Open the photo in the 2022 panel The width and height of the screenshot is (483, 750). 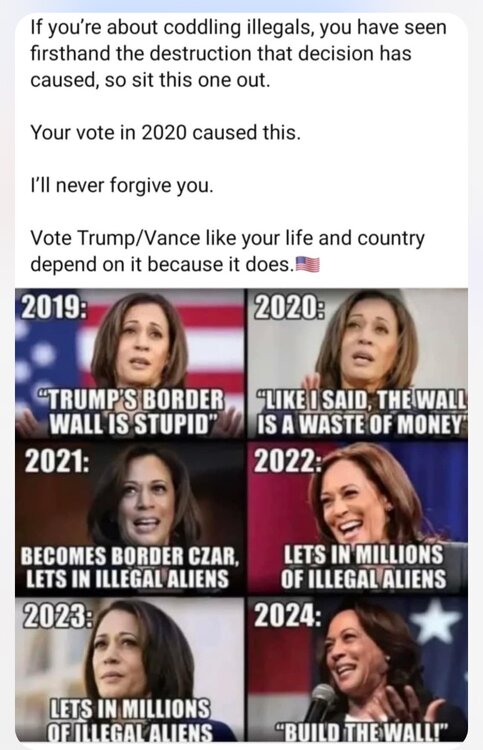click(x=358, y=518)
